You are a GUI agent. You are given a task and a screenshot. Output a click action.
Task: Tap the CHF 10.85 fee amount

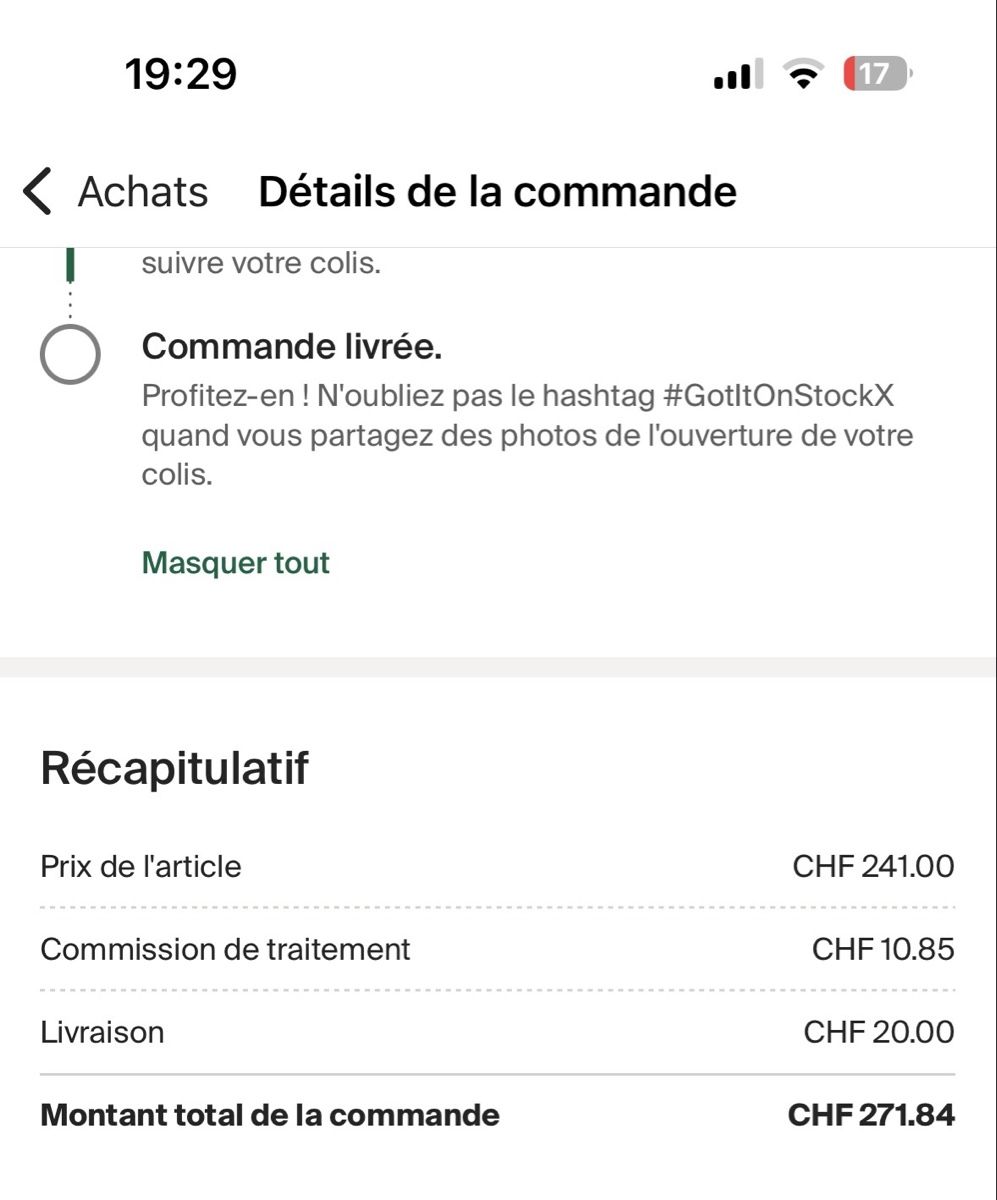click(x=883, y=949)
